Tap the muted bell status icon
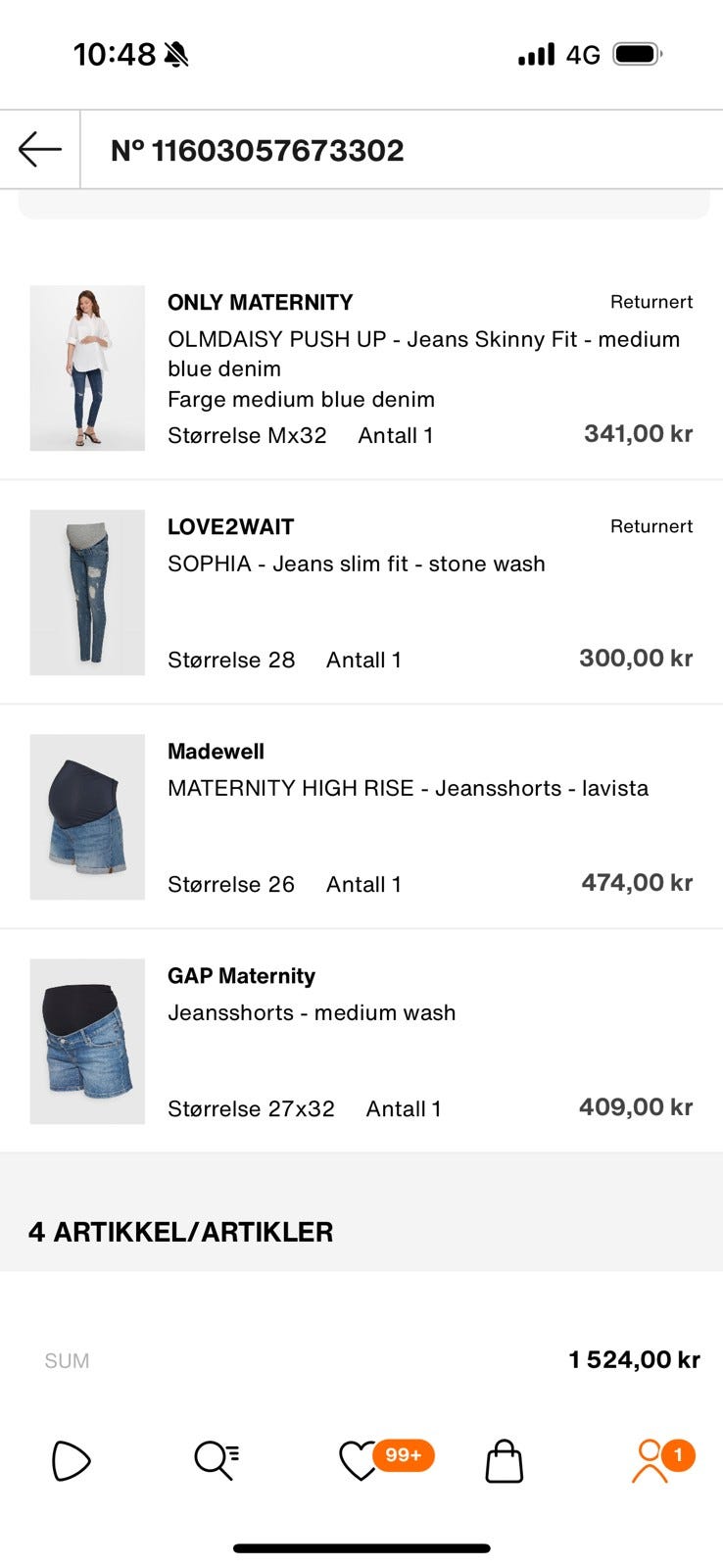 [176, 54]
